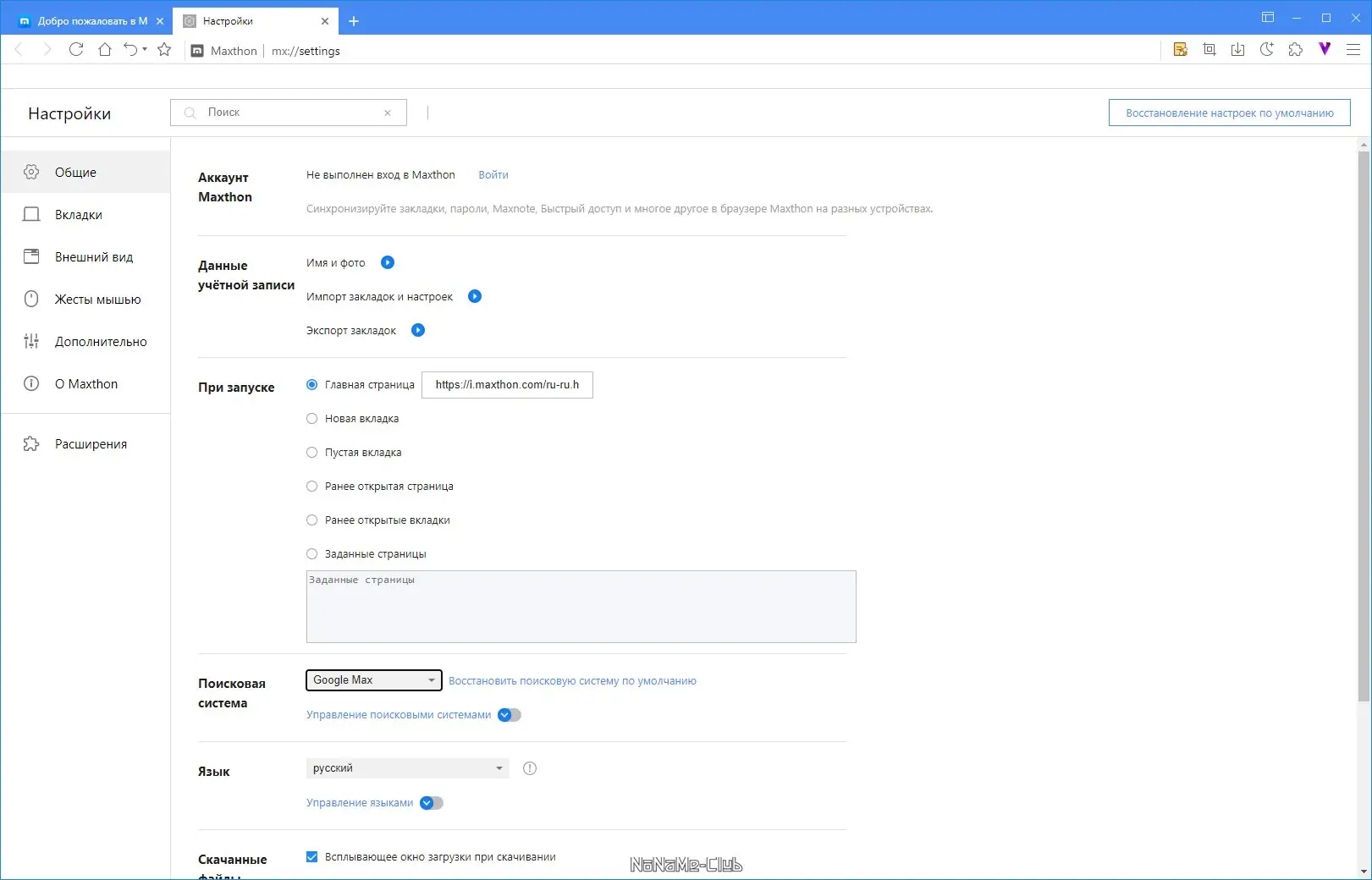Open the home page via house icon
The height and width of the screenshot is (880, 1372).
tap(105, 50)
